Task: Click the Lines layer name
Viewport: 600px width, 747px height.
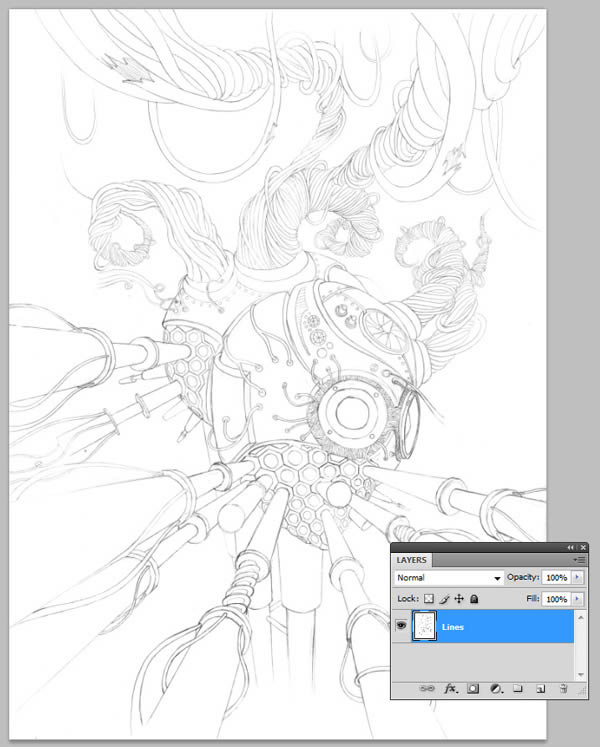Action: [453, 627]
